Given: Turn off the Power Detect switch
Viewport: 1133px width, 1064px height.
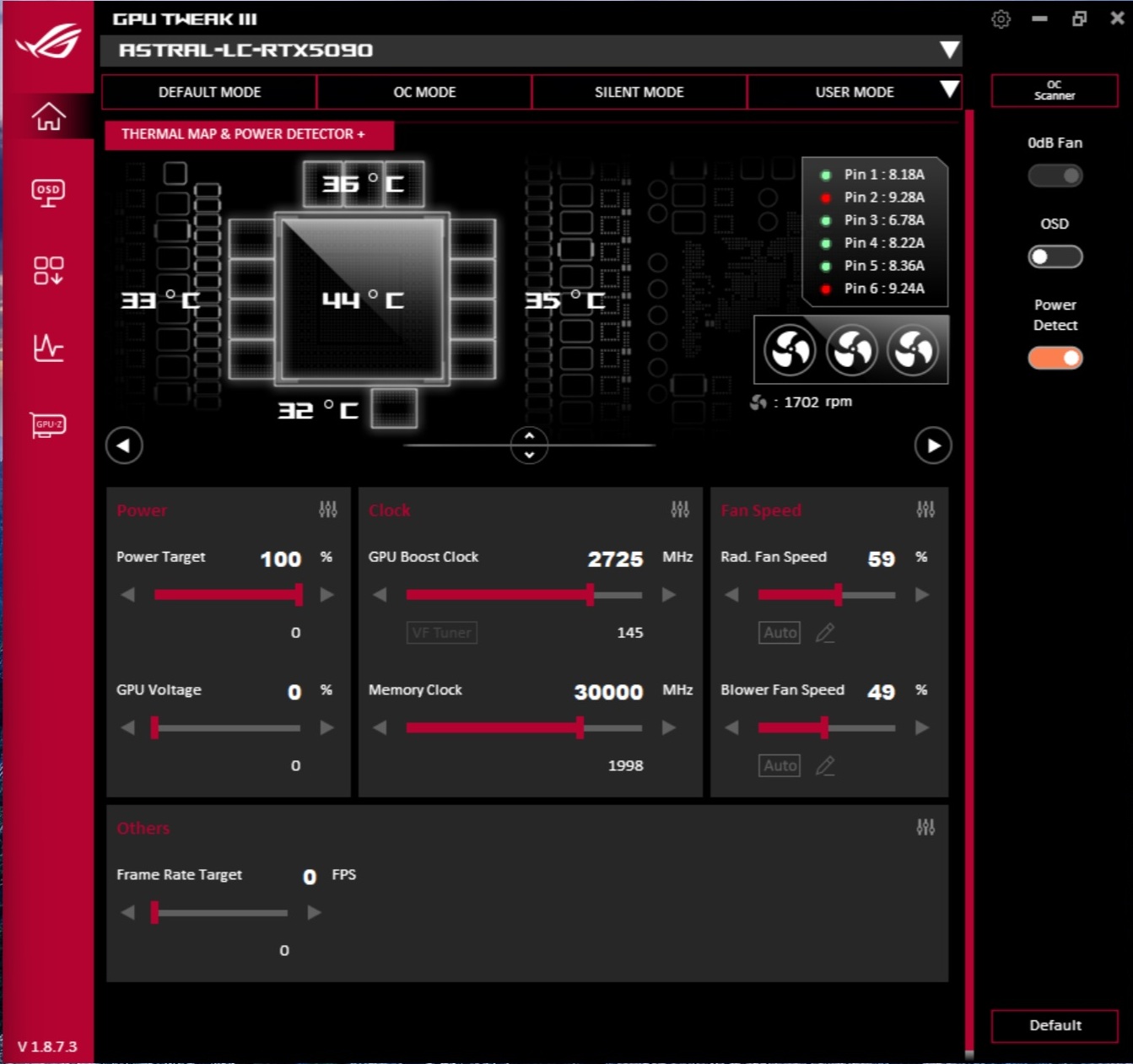Looking at the screenshot, I should pos(1055,358).
